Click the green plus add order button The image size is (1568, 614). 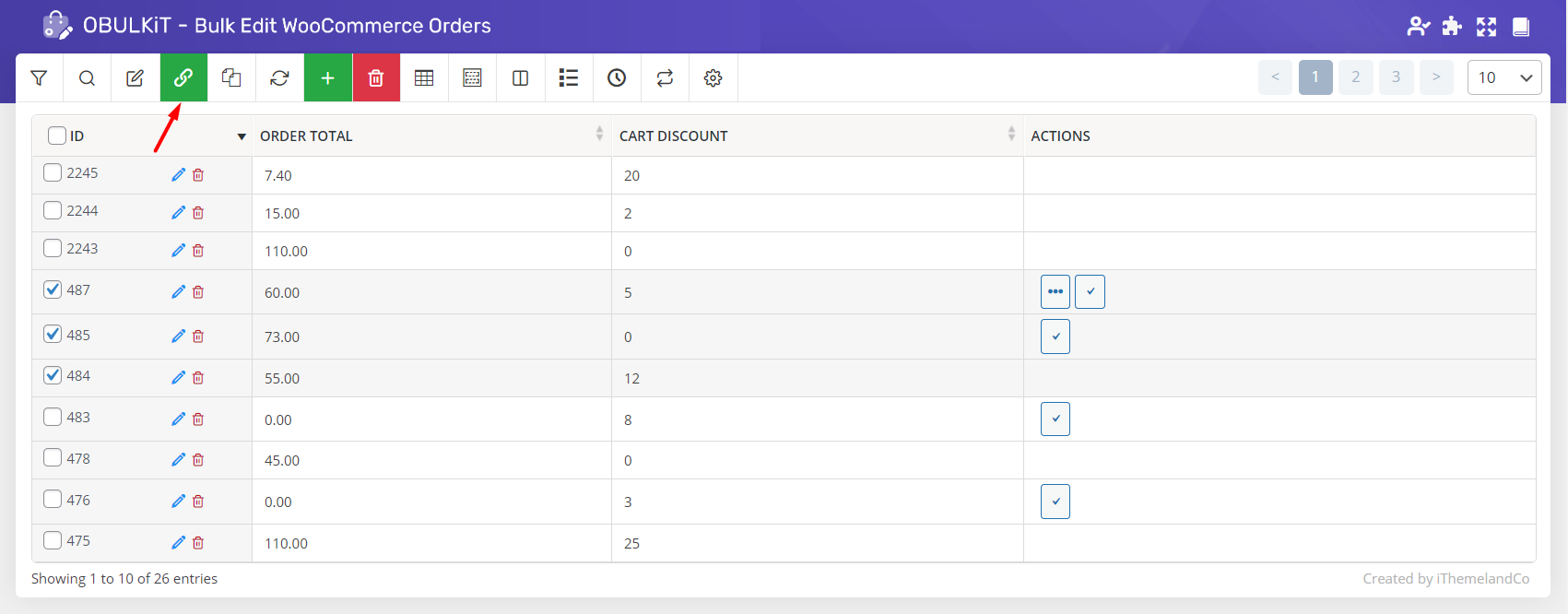tap(327, 78)
